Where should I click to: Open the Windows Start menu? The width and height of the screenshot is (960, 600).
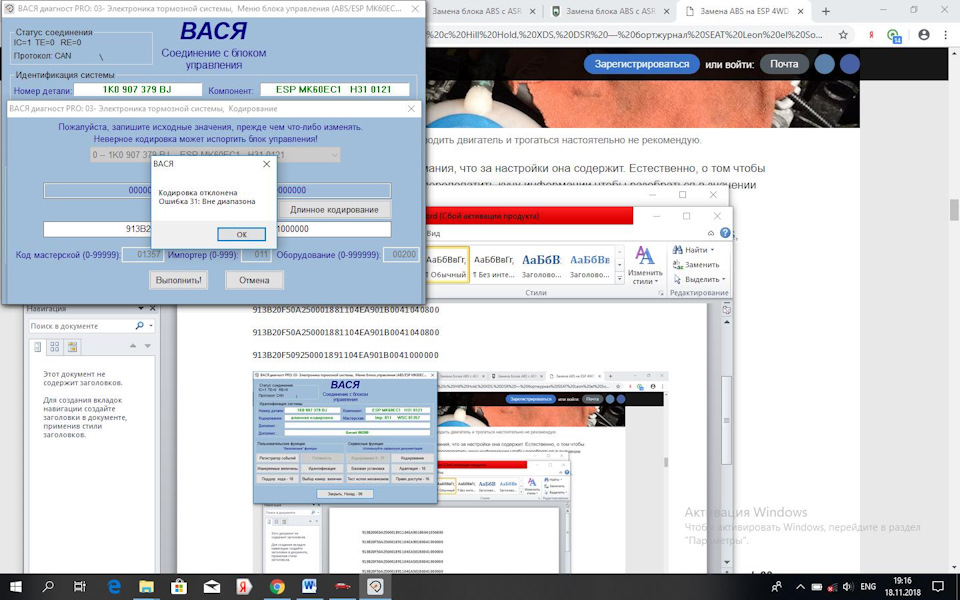15,587
